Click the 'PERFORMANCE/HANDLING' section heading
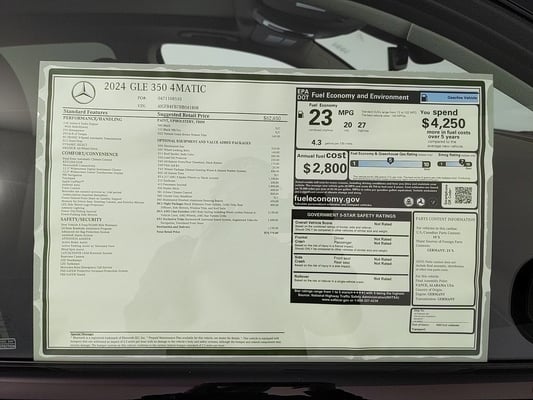Viewport: 533px width, 400px height. click(x=92, y=119)
